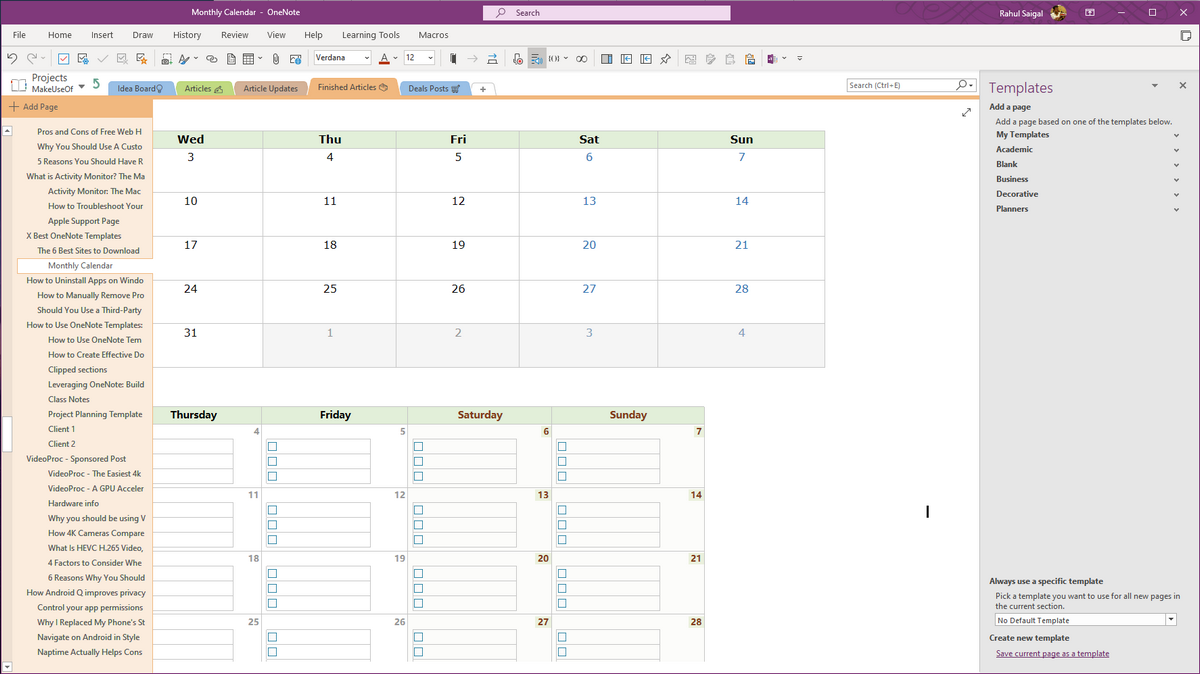Click the paperclip file attachment icon
The height and width of the screenshot is (674, 1200).
point(274,58)
